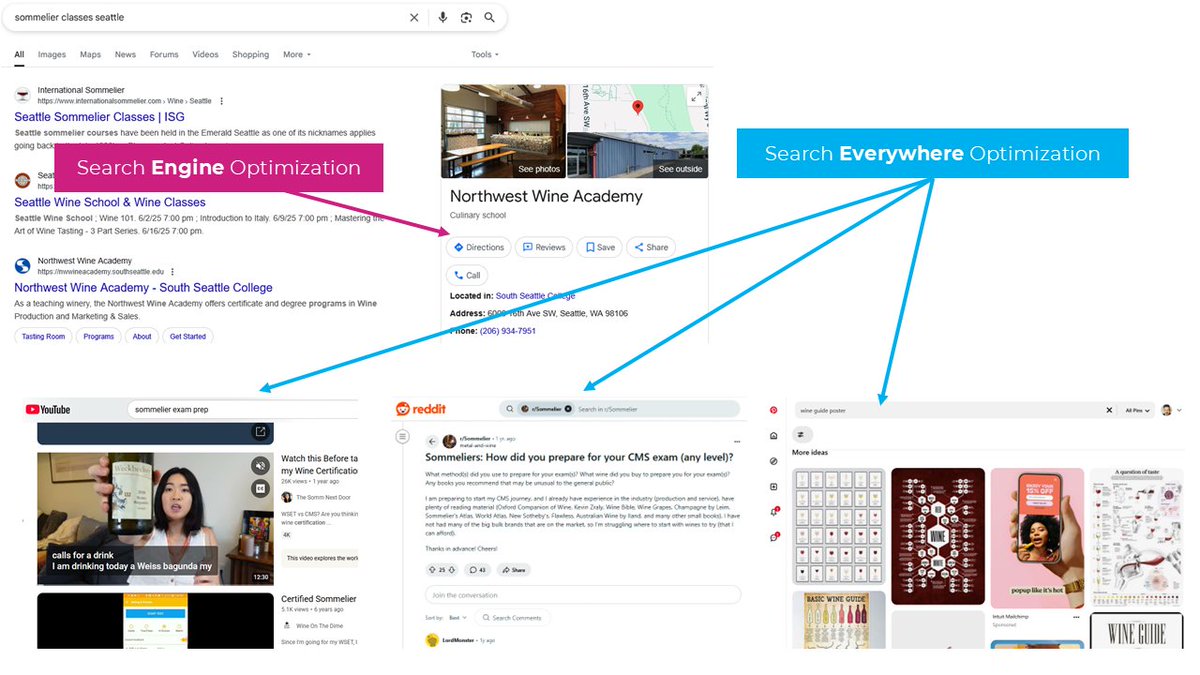Switch to the Videos search tab

206,55
